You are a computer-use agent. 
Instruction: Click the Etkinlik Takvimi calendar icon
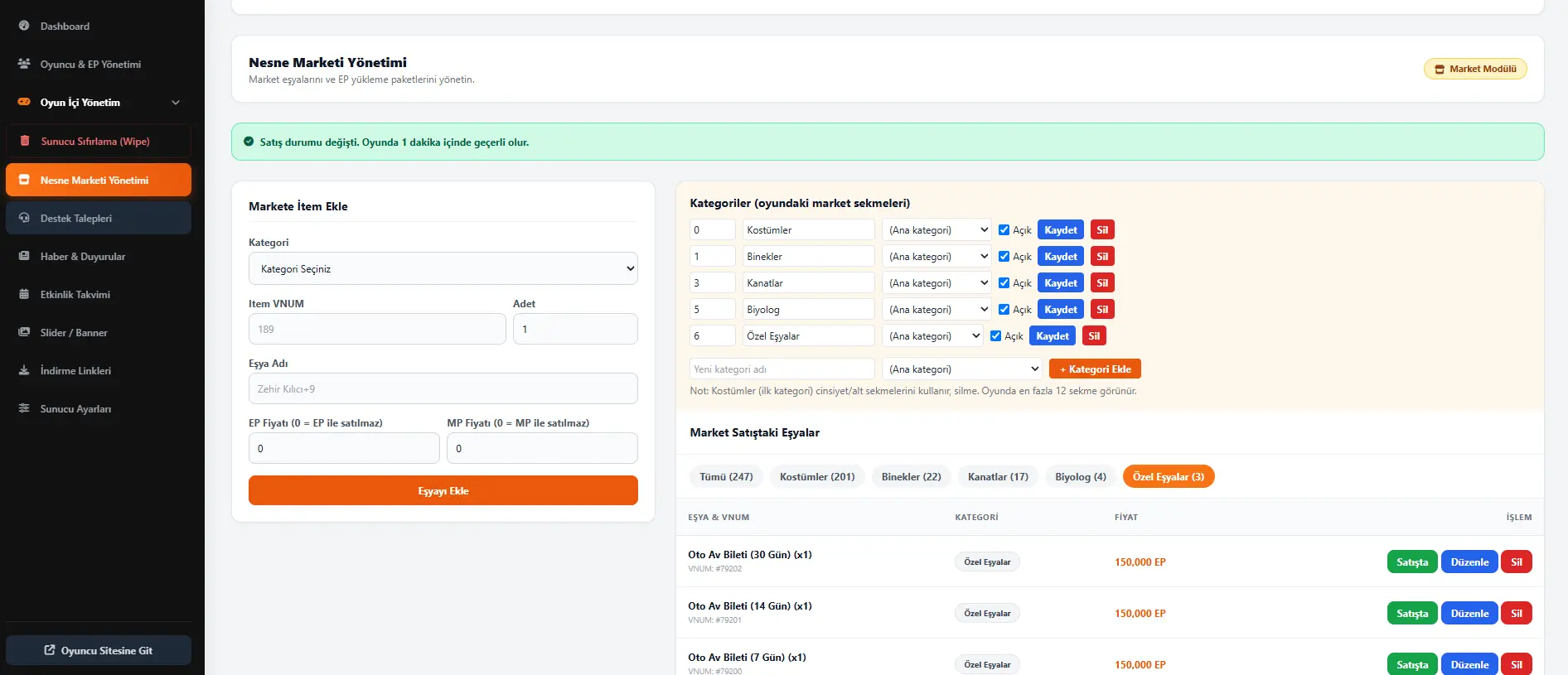coord(24,294)
